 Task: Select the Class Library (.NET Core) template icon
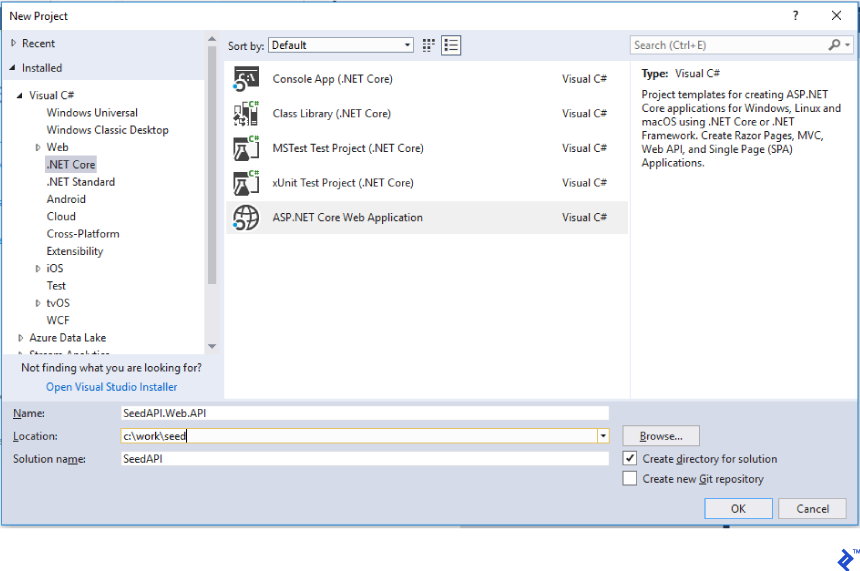coord(246,114)
